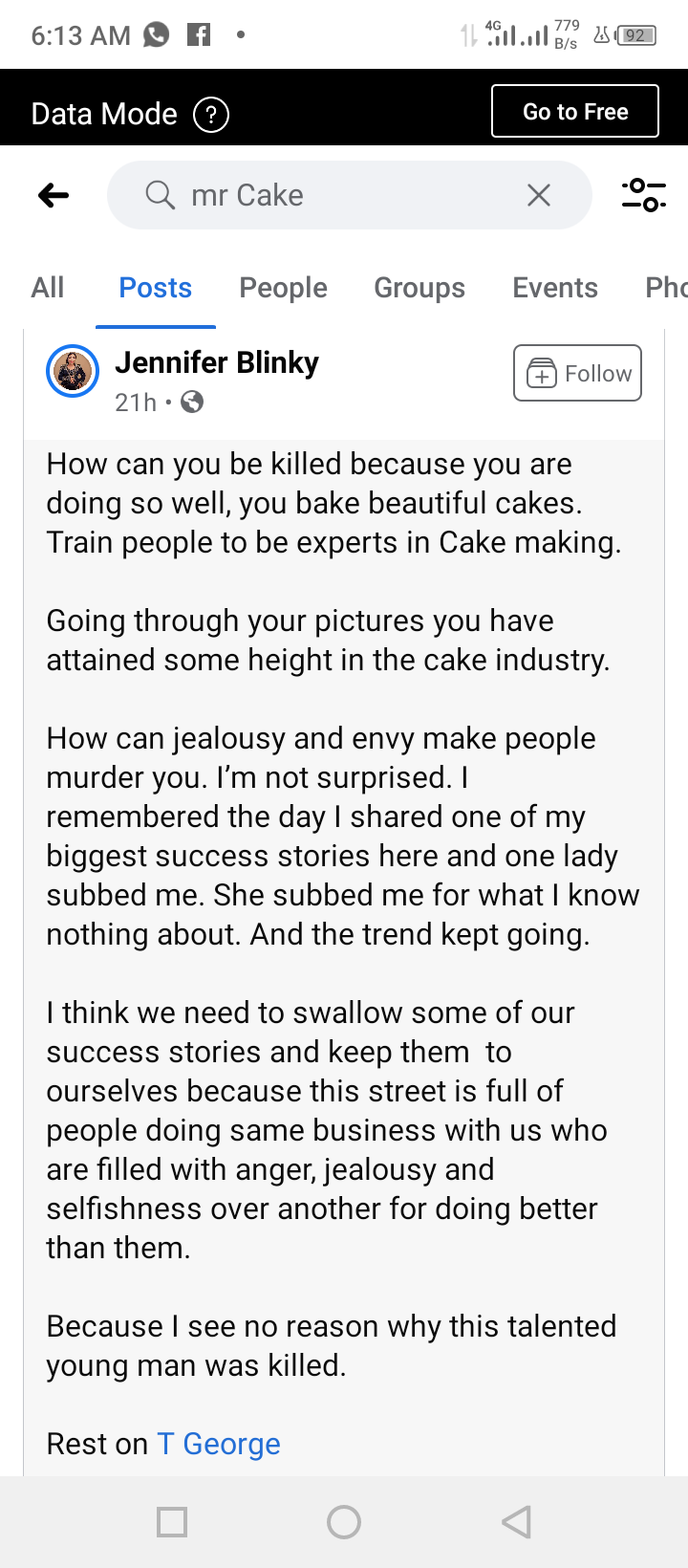Tap the Data Mode help icon
This screenshot has width=688, height=1568.
pos(211,115)
